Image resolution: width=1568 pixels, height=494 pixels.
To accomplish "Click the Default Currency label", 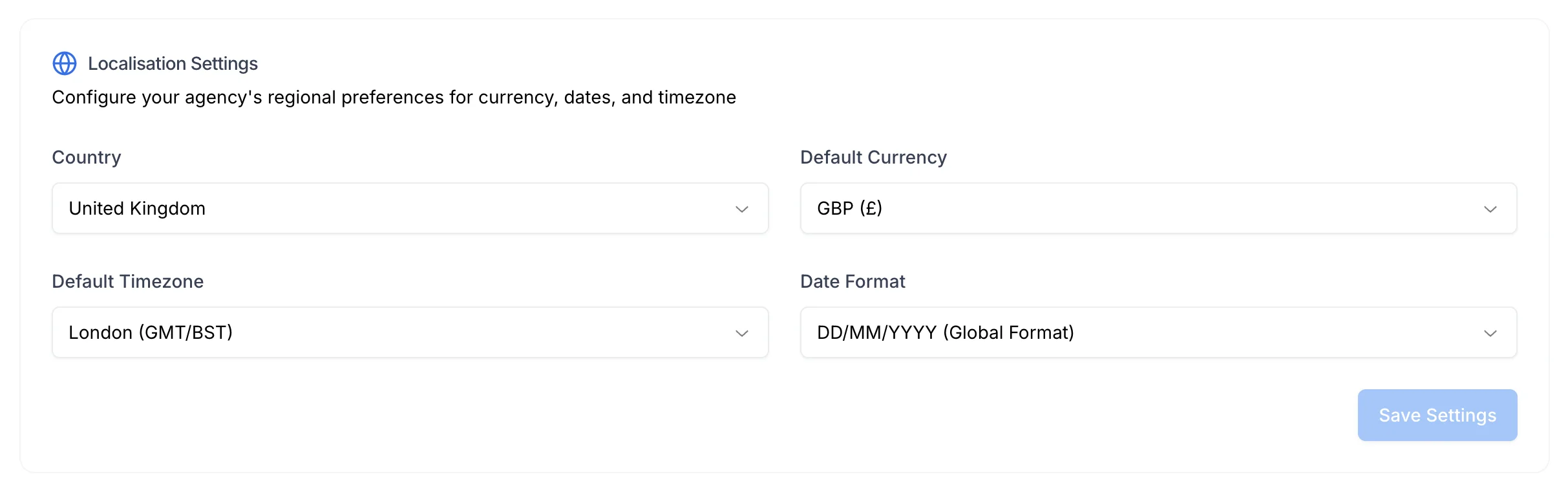I will pos(873,157).
